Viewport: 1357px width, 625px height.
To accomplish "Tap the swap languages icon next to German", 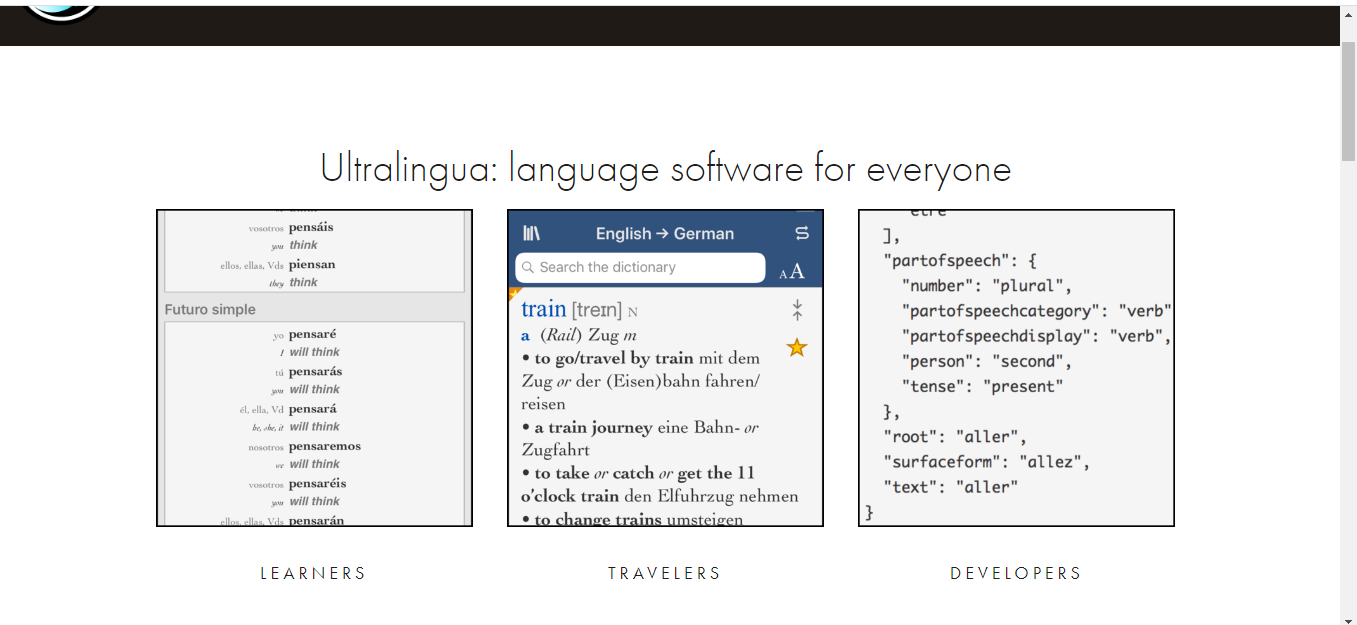I will (801, 233).
